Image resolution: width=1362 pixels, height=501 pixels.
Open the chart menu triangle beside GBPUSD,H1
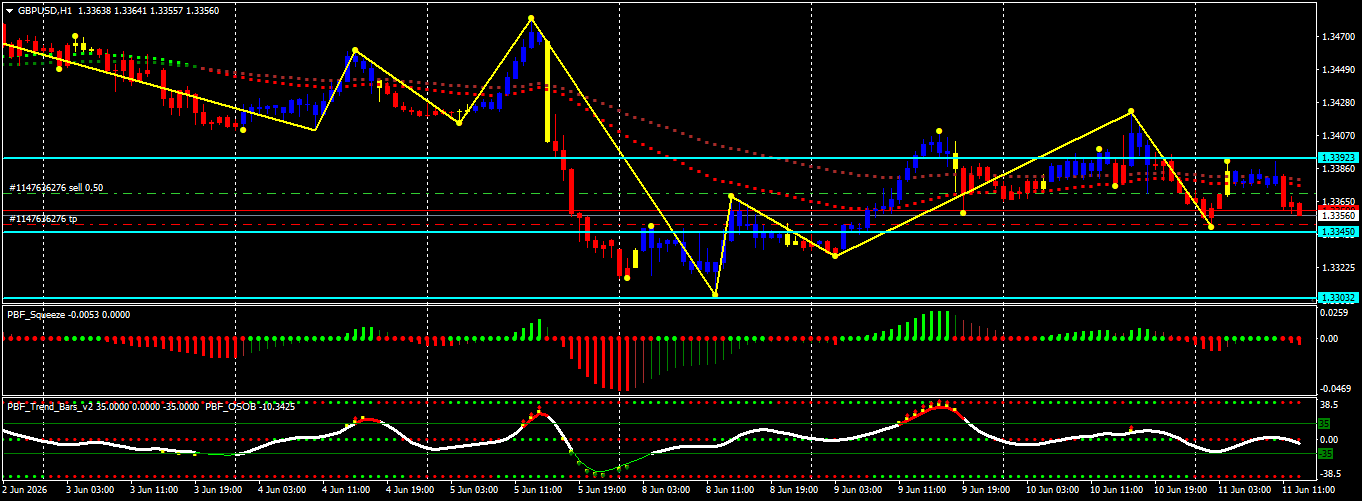click(x=9, y=9)
